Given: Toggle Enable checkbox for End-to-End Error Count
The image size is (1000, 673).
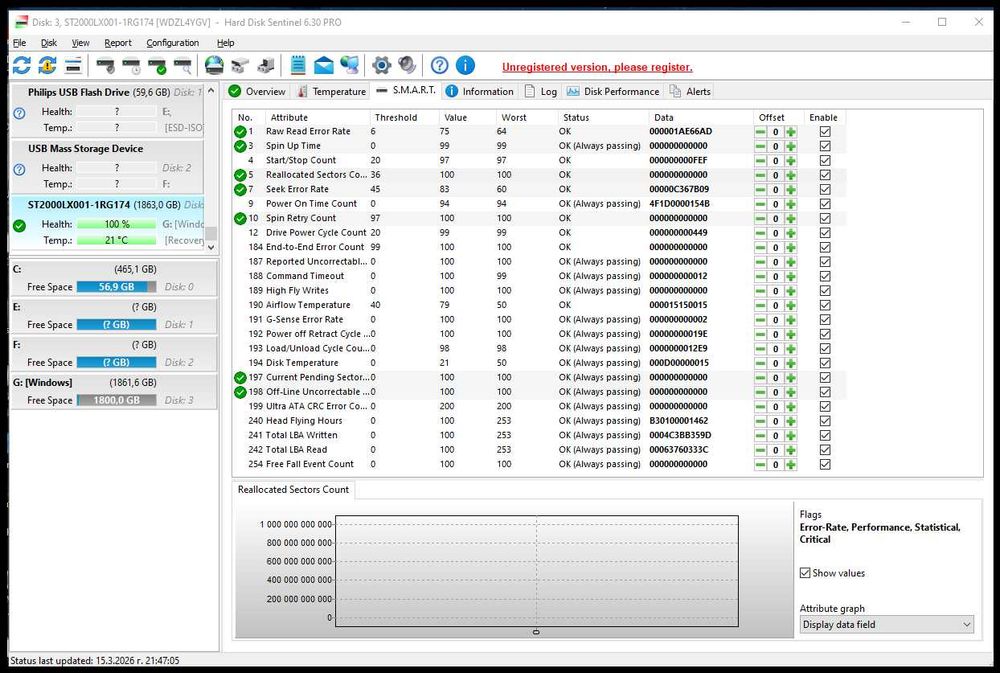Looking at the screenshot, I should 825,248.
